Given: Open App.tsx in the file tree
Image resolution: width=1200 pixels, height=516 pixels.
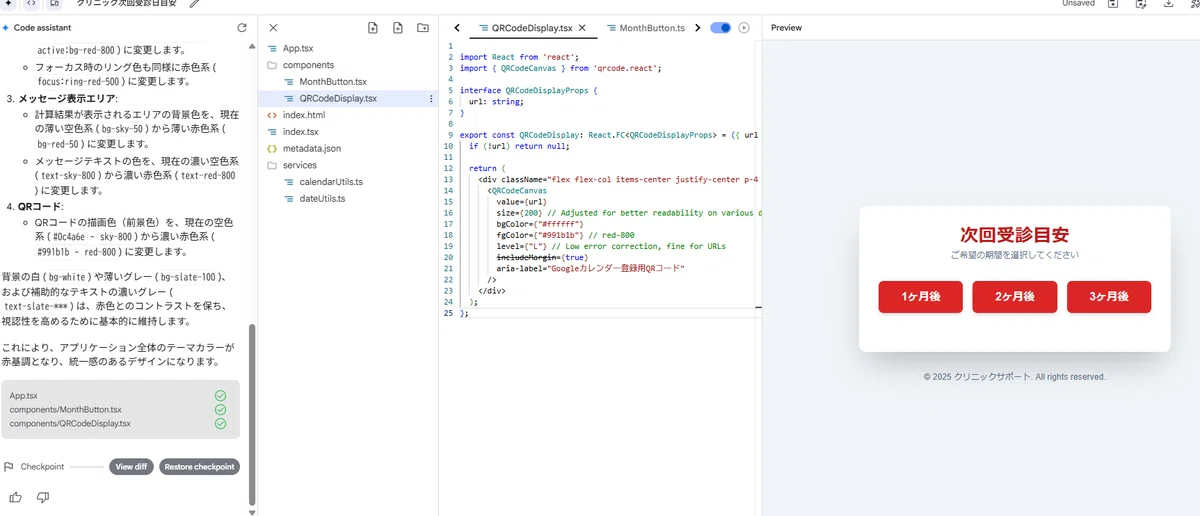Looking at the screenshot, I should (298, 48).
